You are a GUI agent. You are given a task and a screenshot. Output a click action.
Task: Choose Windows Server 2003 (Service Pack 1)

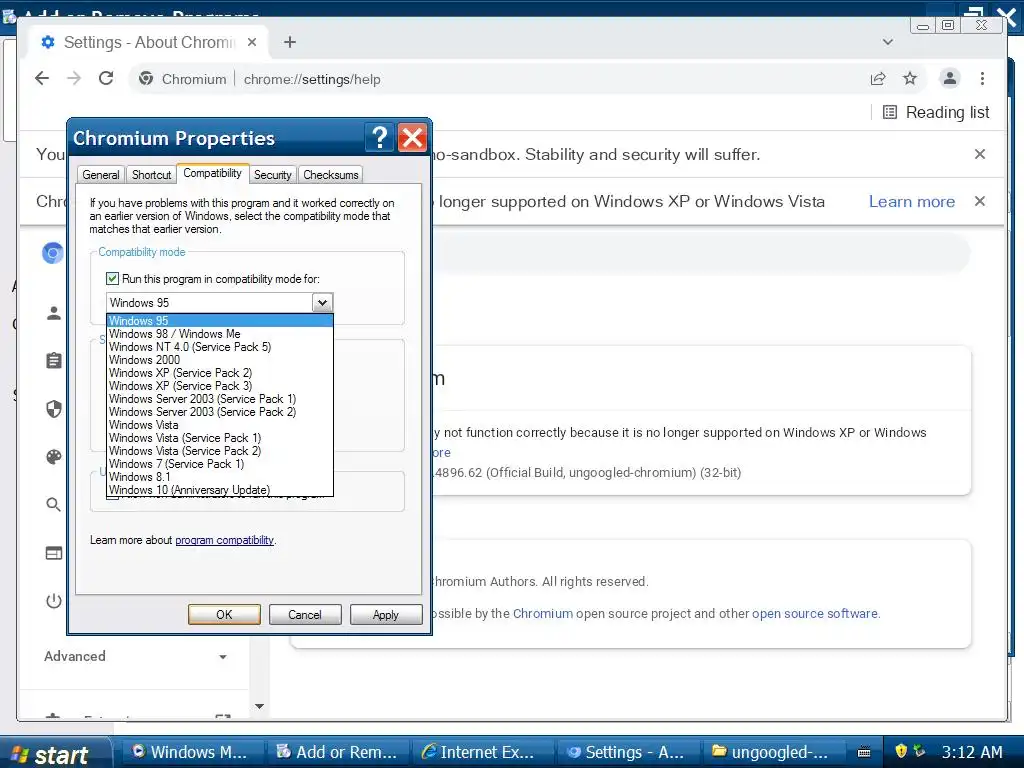(x=219, y=399)
